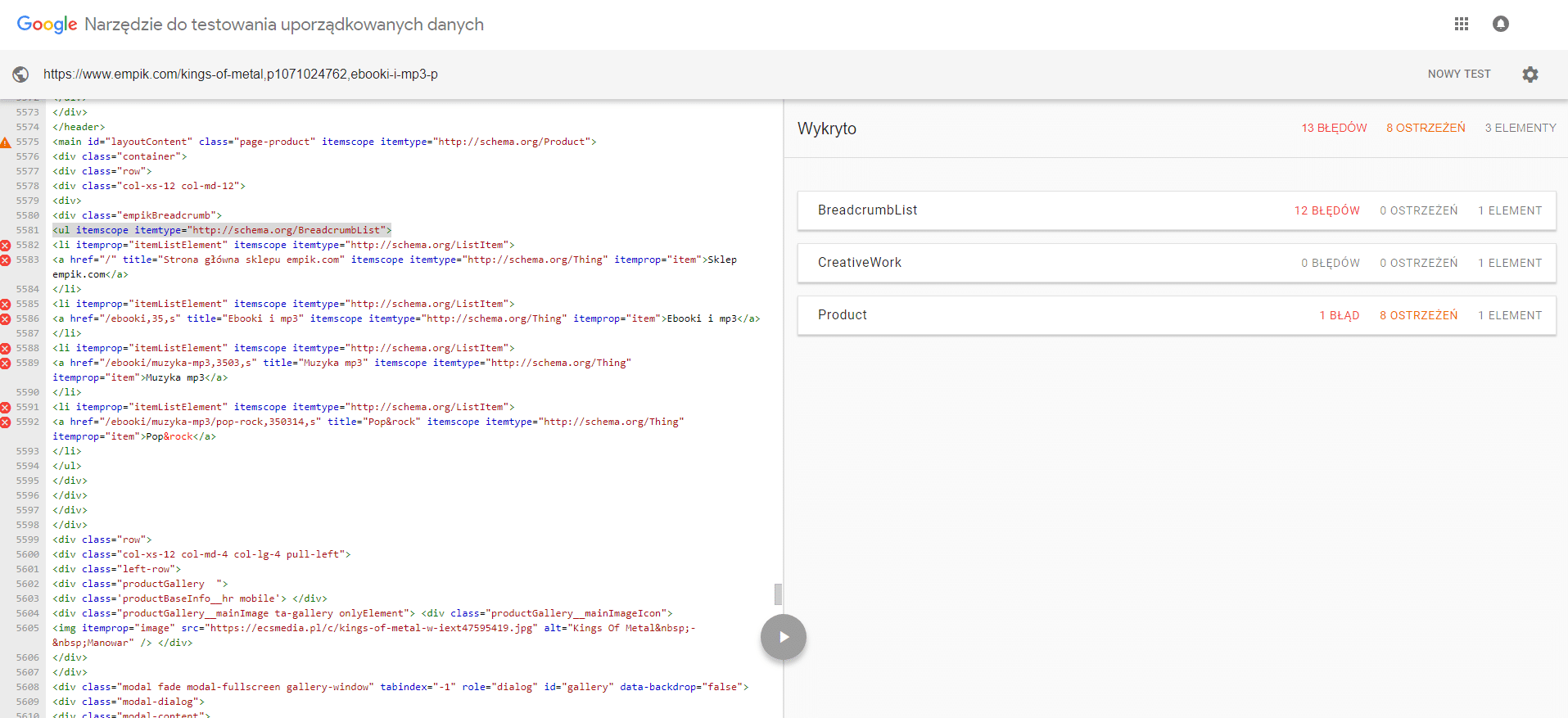Click the Pop&rock anchor code line
The height and width of the screenshot is (718, 1568).
click(x=368, y=429)
